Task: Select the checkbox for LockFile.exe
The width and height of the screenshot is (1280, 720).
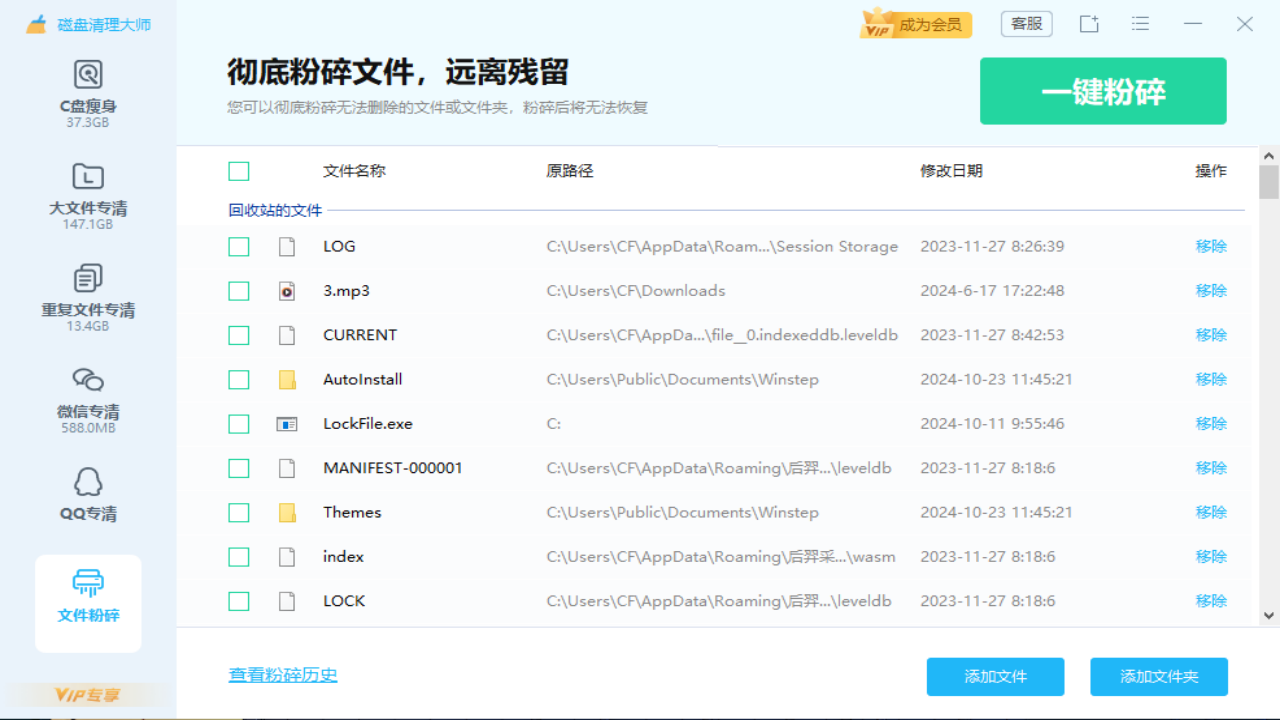Action: pos(239,423)
